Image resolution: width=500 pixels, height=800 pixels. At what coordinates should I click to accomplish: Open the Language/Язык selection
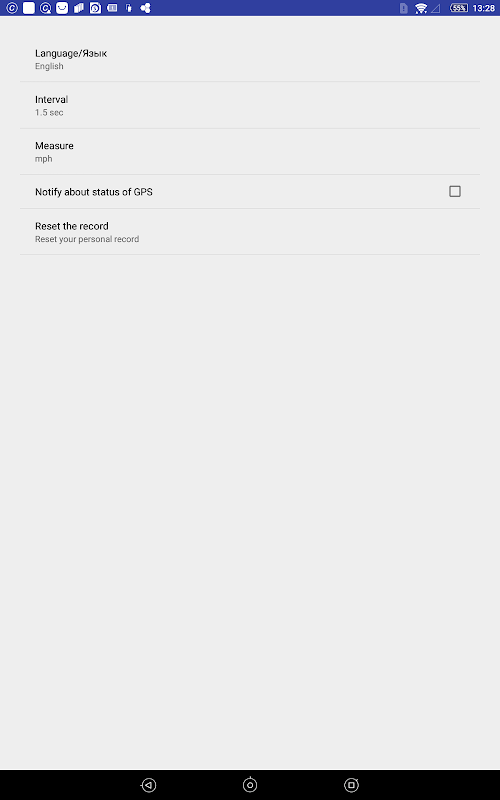click(250, 59)
